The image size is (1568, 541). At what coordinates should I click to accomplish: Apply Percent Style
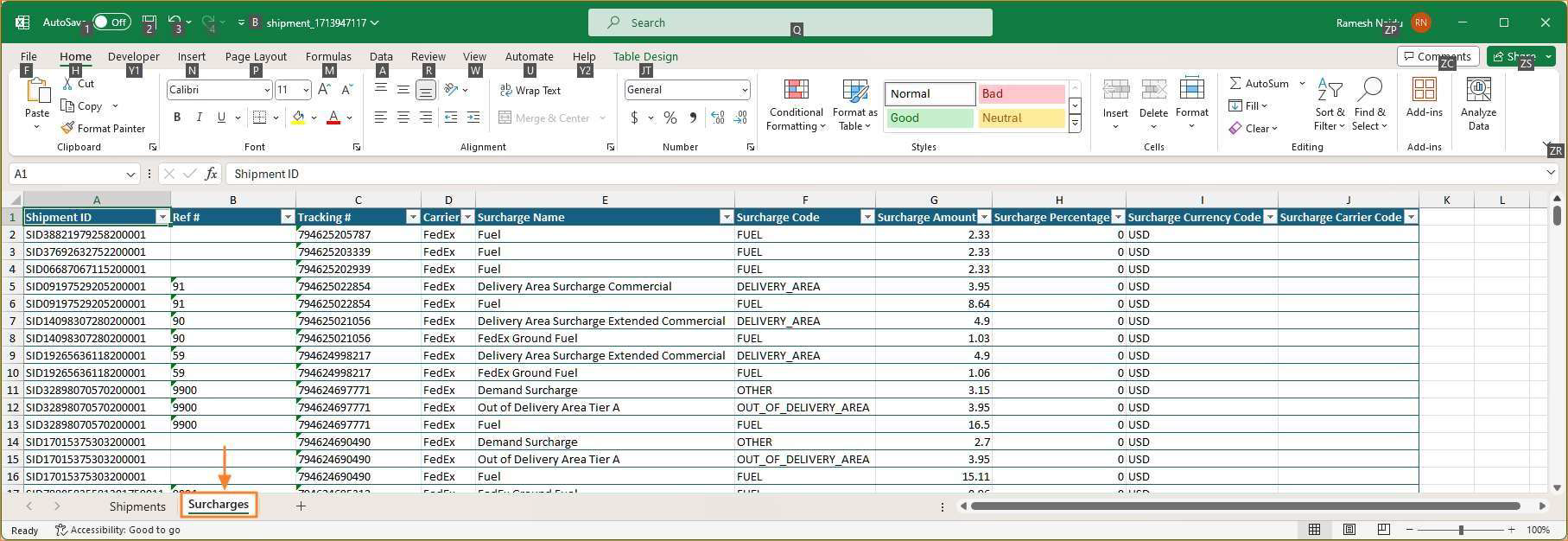(x=670, y=118)
